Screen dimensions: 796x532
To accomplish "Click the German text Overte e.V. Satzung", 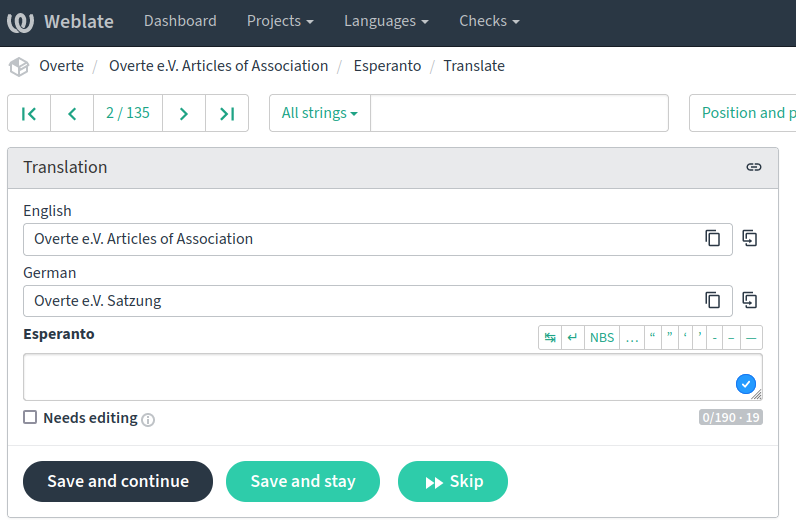I will point(97,301).
